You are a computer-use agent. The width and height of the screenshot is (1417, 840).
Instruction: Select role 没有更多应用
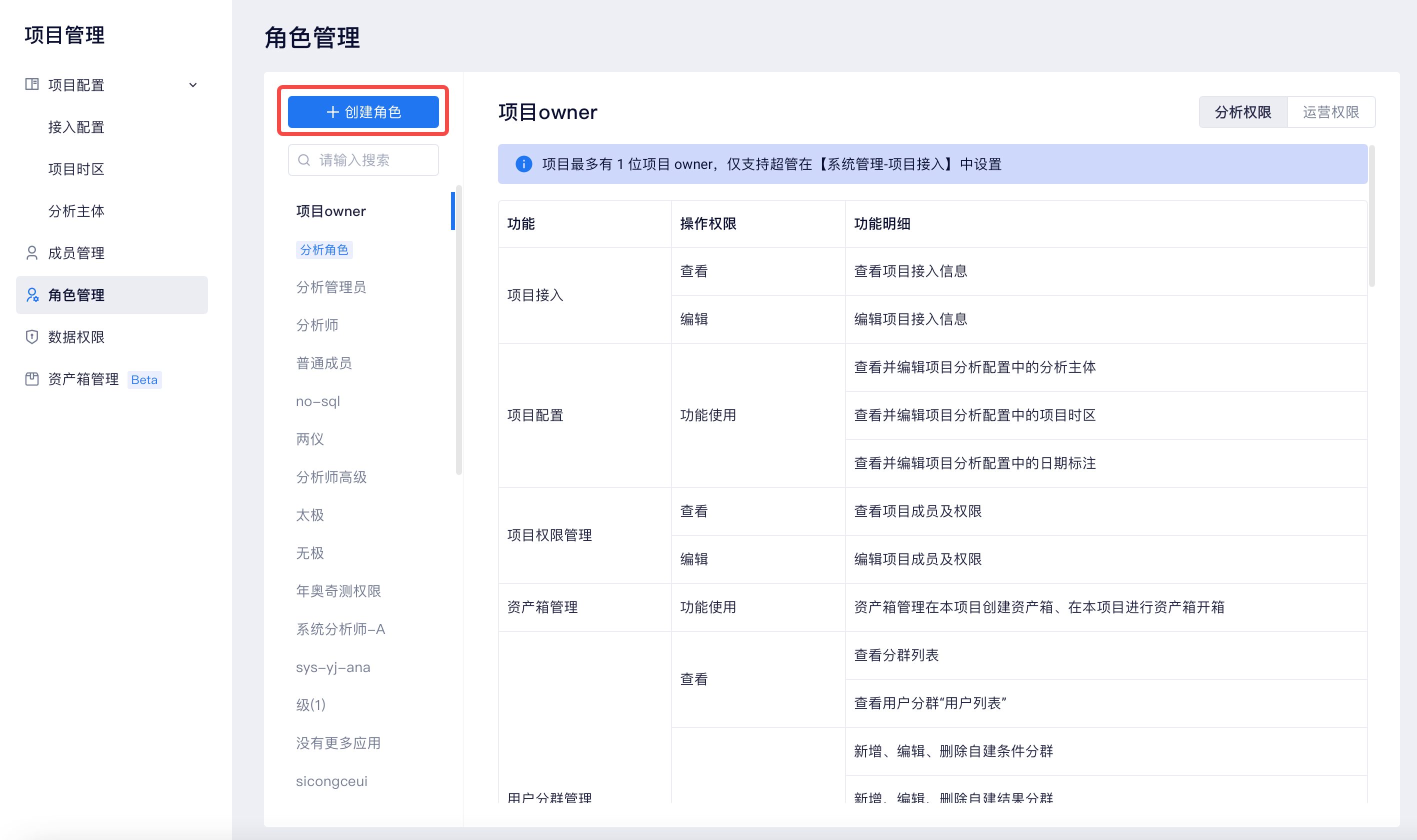point(338,742)
